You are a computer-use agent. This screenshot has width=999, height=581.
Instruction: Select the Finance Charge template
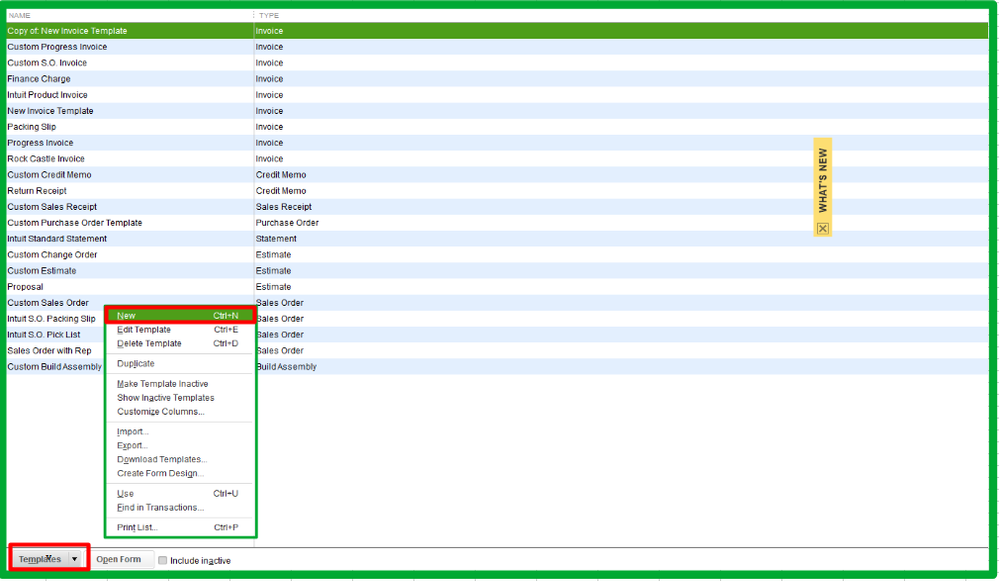pos(497,79)
